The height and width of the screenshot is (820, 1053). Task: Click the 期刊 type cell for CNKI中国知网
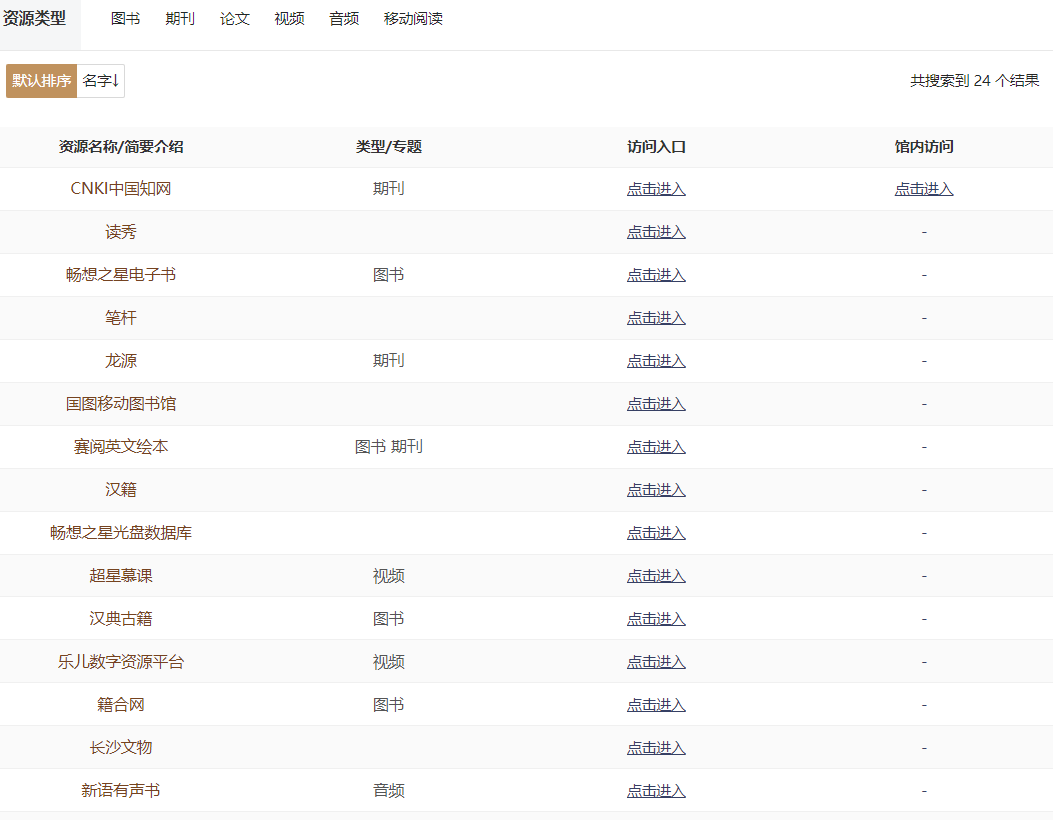point(389,189)
